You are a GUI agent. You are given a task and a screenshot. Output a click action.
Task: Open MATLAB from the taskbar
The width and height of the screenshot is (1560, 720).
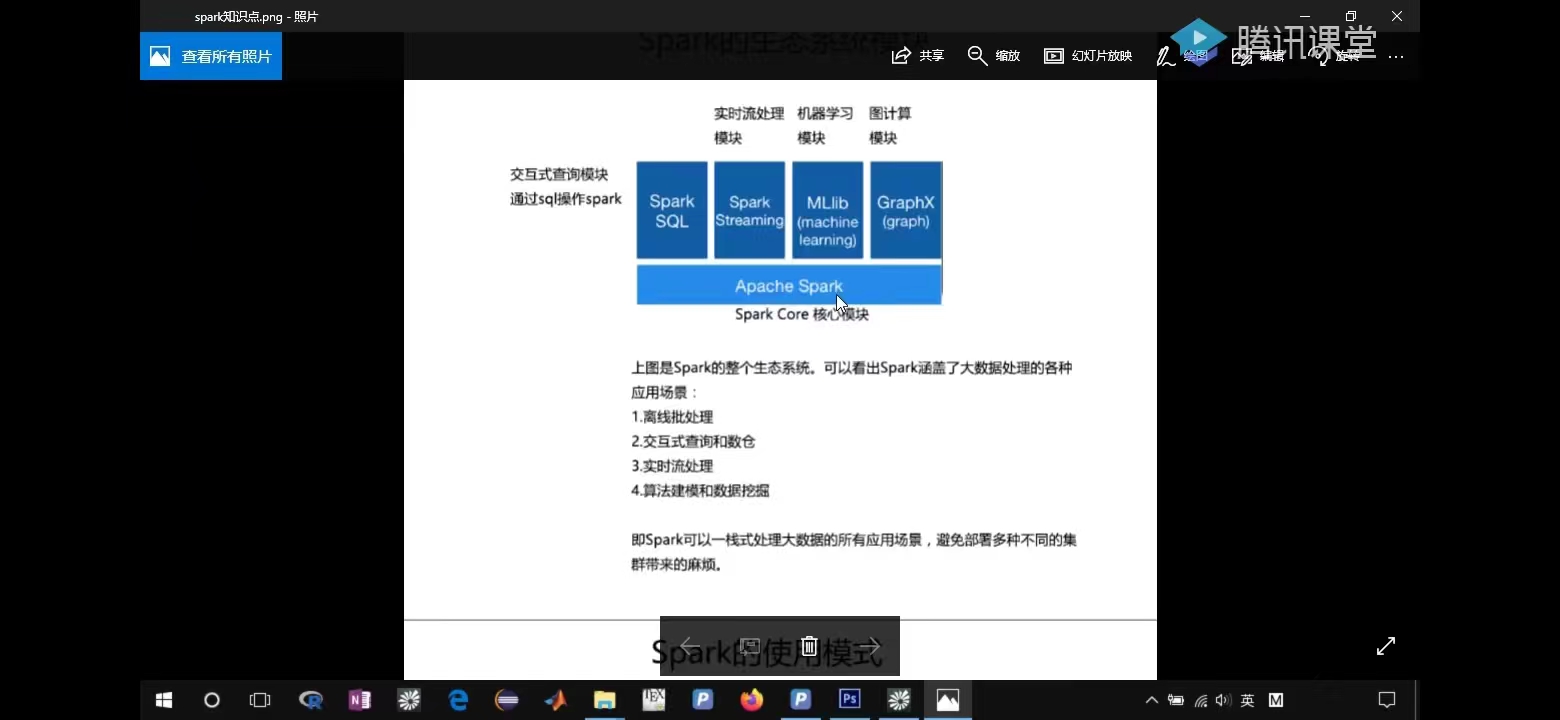point(556,700)
